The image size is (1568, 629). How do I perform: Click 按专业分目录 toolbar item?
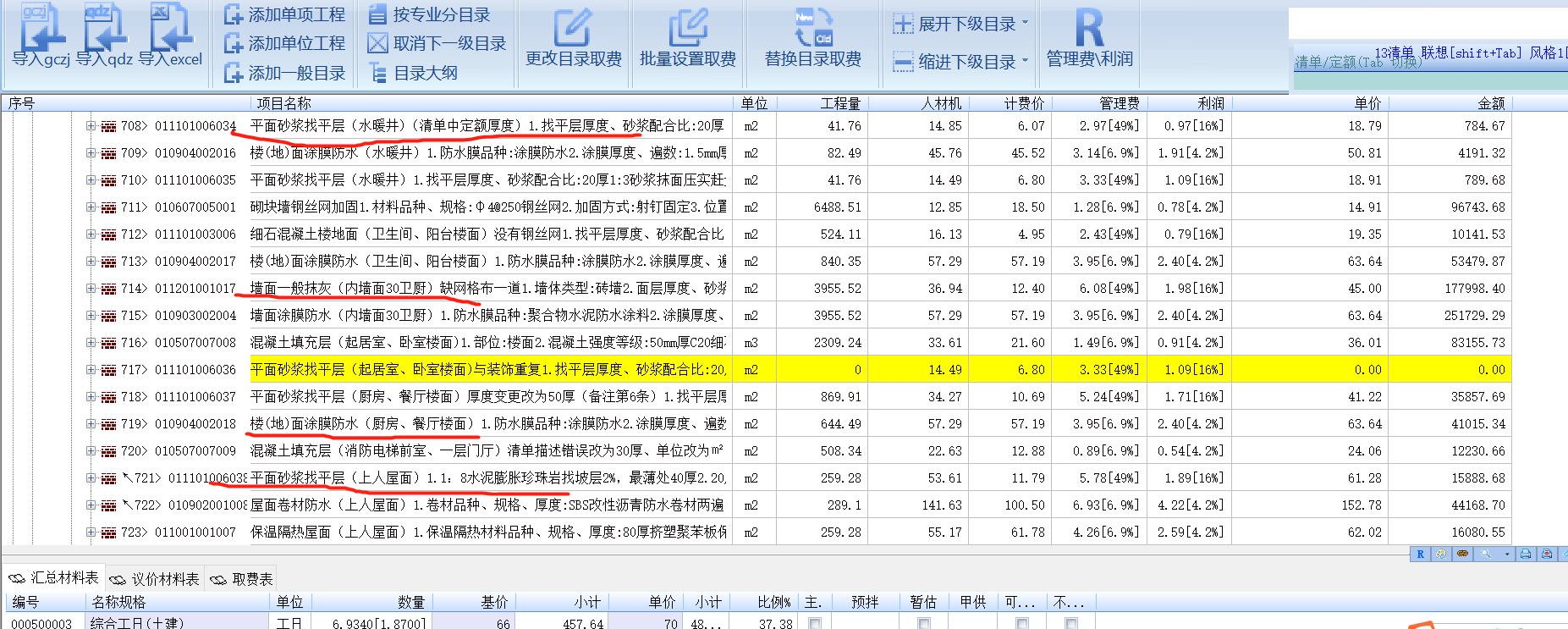click(430, 14)
